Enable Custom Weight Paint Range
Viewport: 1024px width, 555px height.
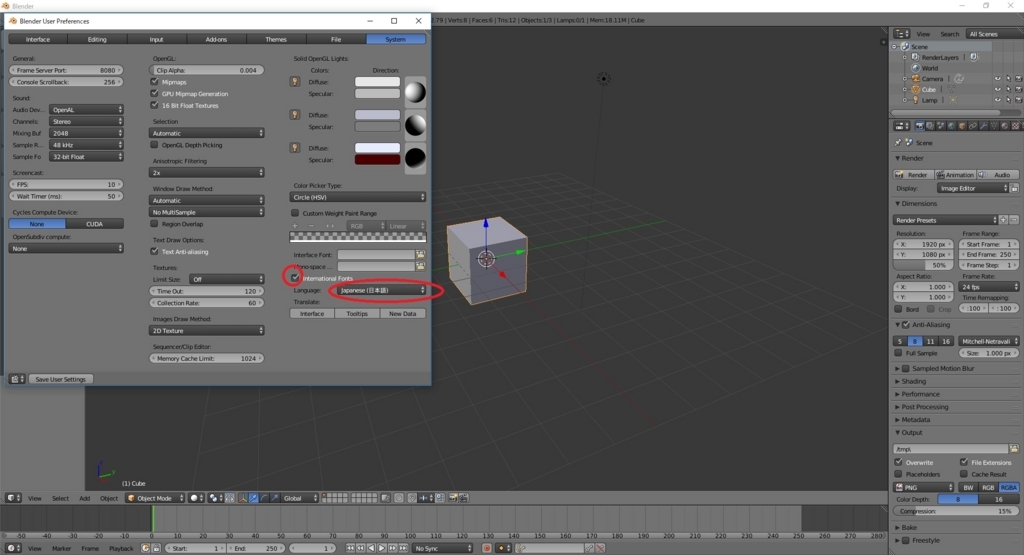coord(295,213)
